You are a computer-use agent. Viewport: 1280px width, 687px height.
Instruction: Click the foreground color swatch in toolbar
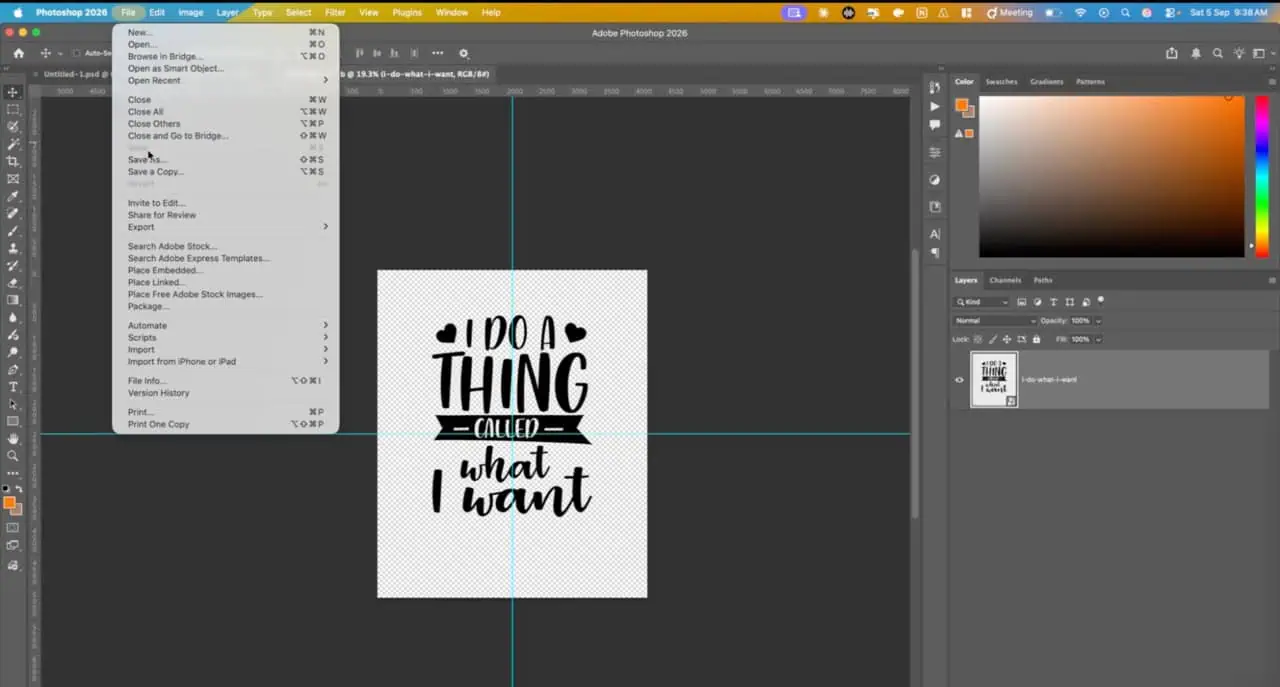[9, 503]
